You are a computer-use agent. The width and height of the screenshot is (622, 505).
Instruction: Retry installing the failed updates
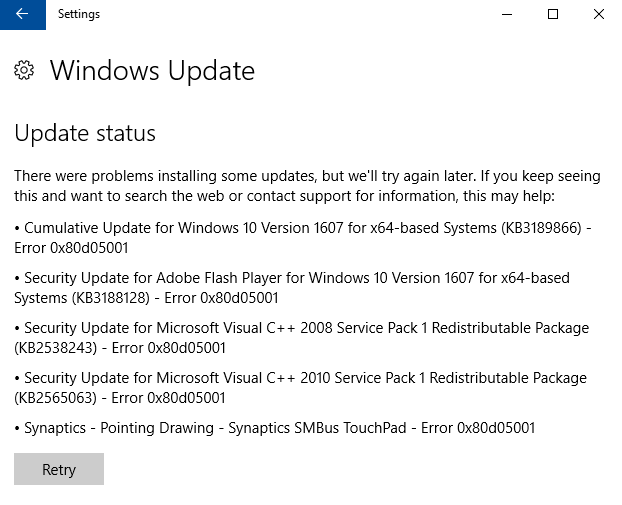pyautogui.click(x=59, y=469)
